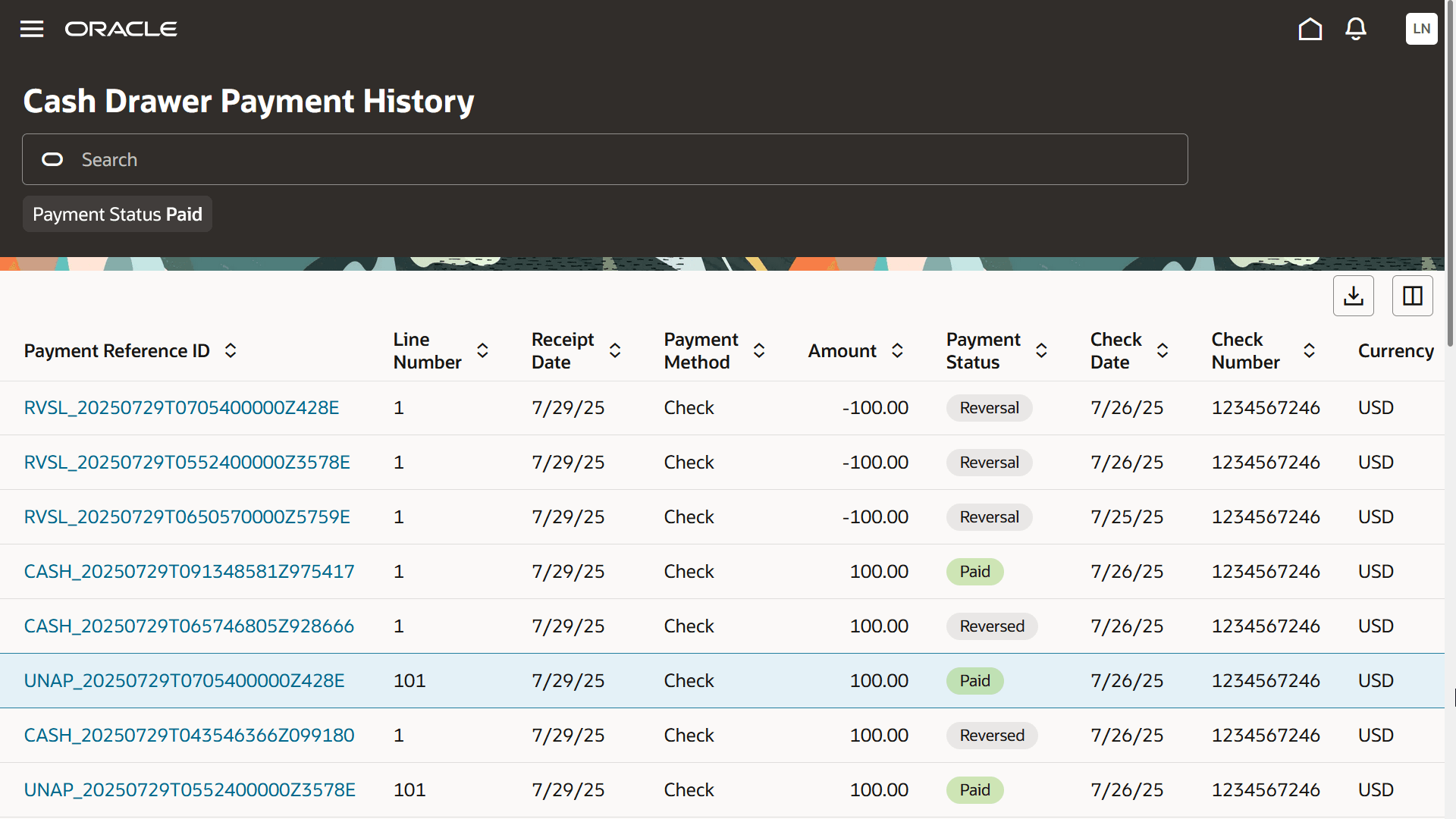Sort the Receipt Date column
The image size is (1456, 819).
615,350
